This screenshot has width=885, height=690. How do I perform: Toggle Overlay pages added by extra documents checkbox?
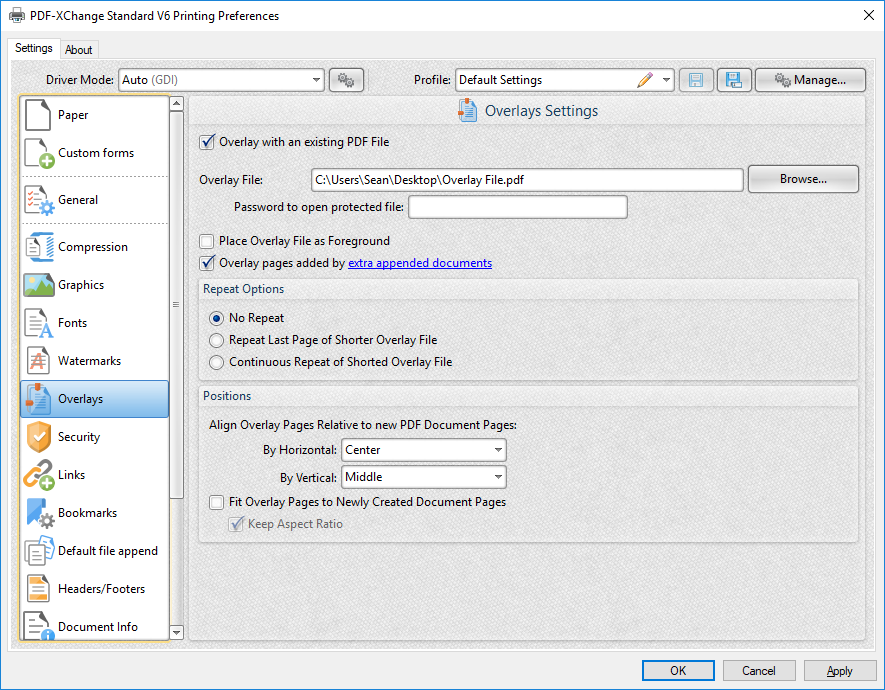click(x=207, y=263)
